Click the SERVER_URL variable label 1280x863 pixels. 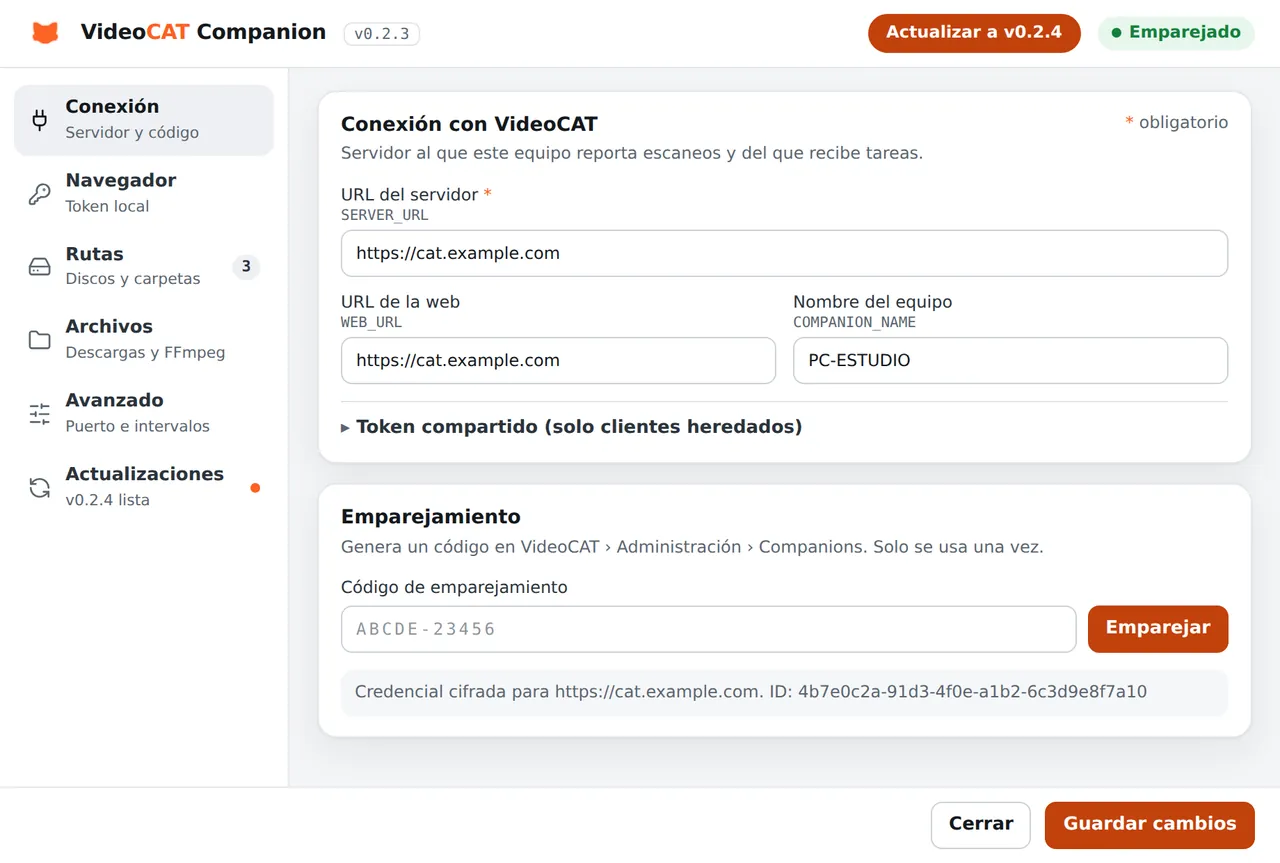[385, 216]
